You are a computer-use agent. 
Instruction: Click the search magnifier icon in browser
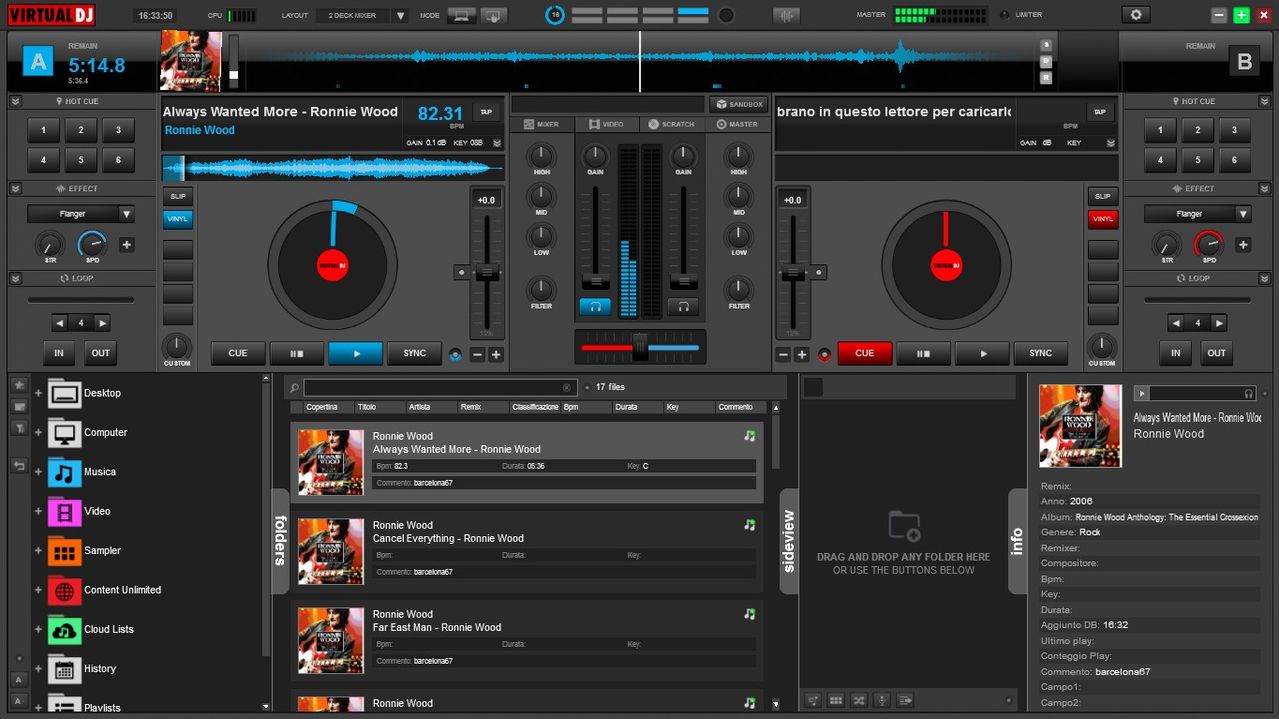(x=294, y=388)
